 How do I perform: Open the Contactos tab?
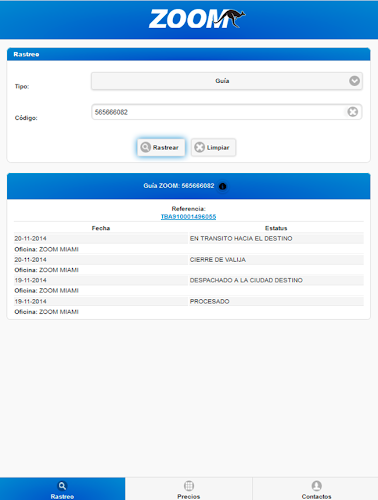click(316, 489)
